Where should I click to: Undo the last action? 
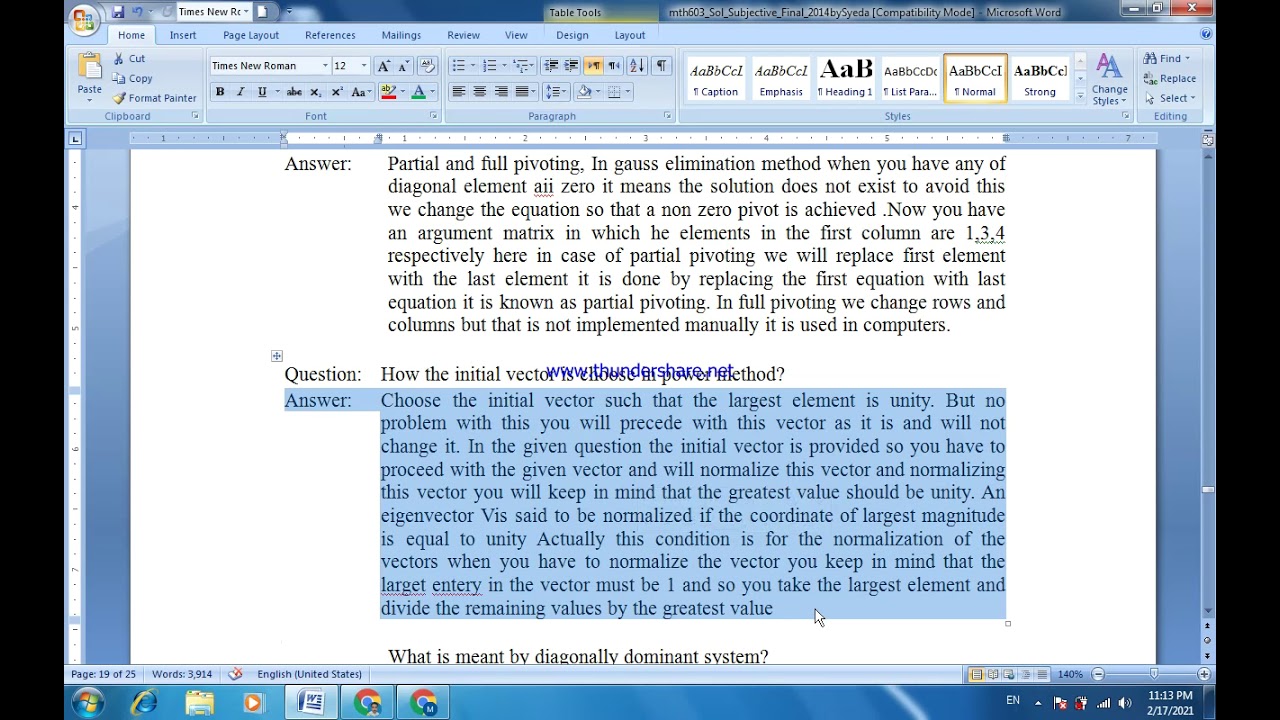tap(138, 12)
